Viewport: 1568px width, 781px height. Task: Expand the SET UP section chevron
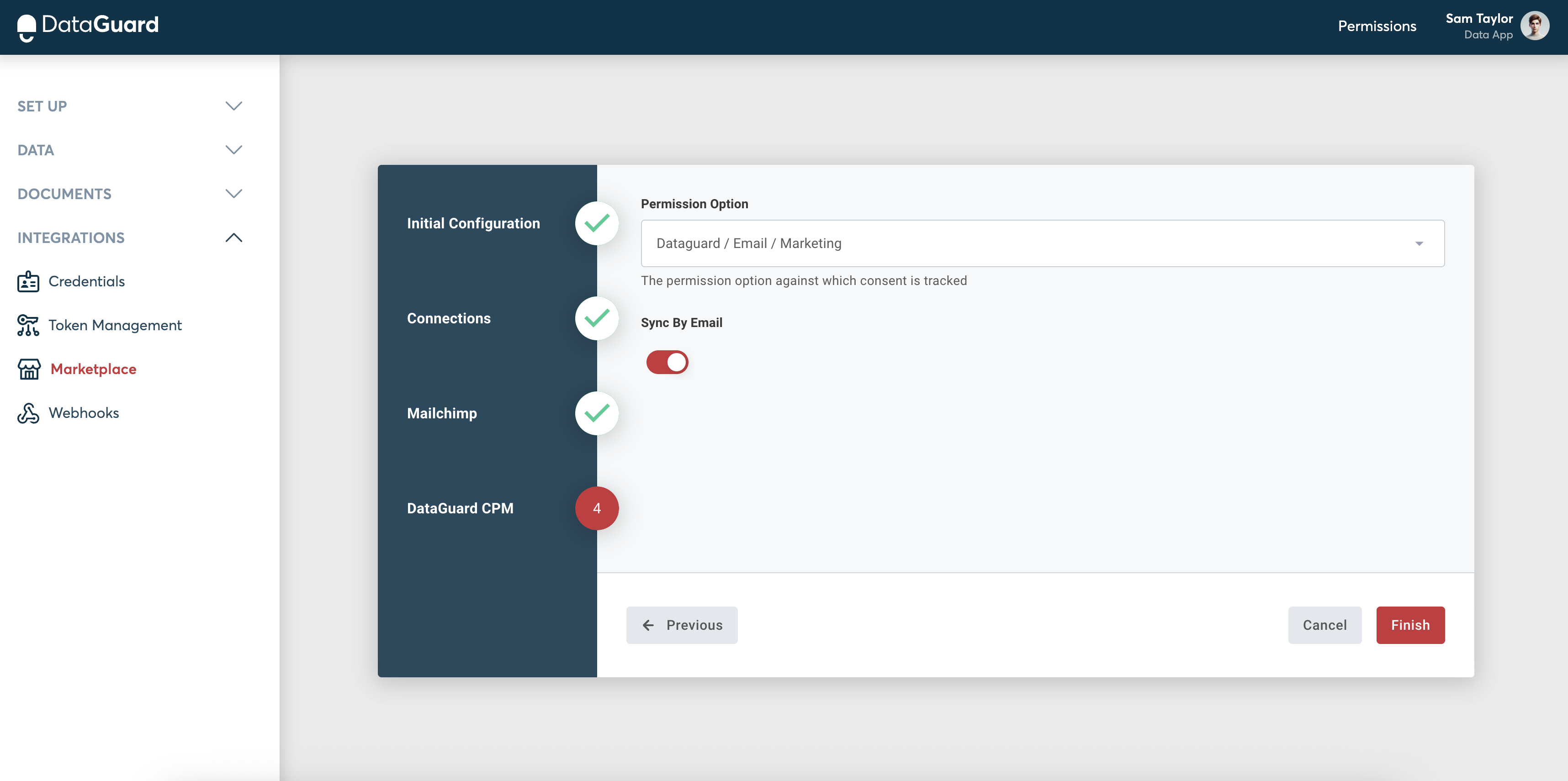[x=234, y=106]
